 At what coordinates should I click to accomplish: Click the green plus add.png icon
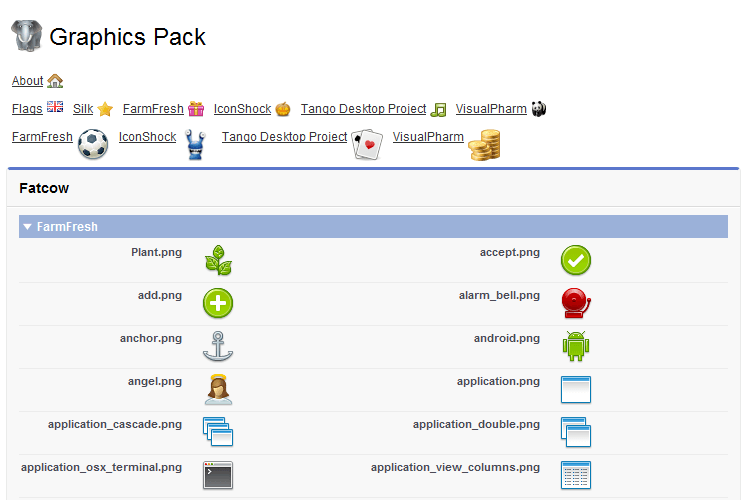218,302
